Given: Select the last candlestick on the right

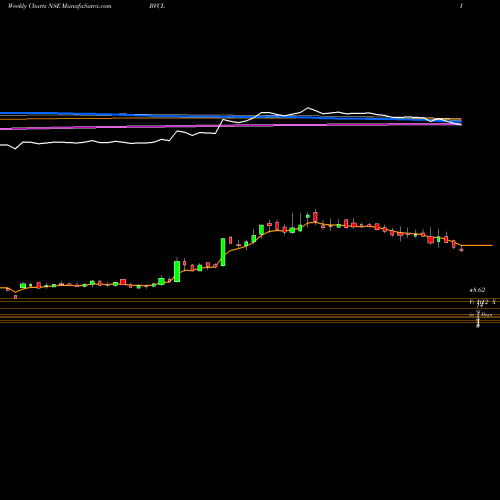Looking at the screenshot, I should pyautogui.click(x=462, y=249).
